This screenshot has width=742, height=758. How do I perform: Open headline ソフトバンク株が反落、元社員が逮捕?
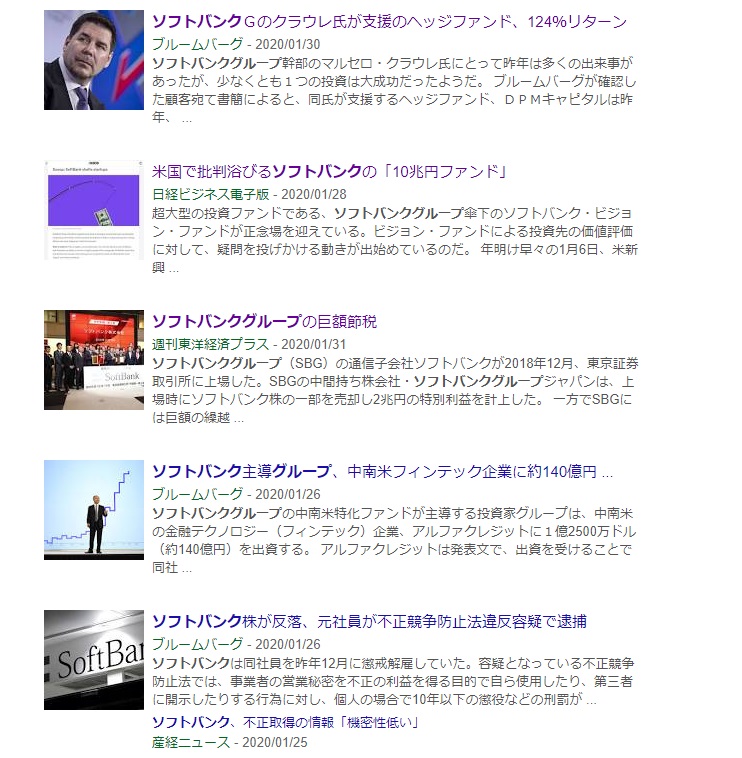[x=369, y=622]
